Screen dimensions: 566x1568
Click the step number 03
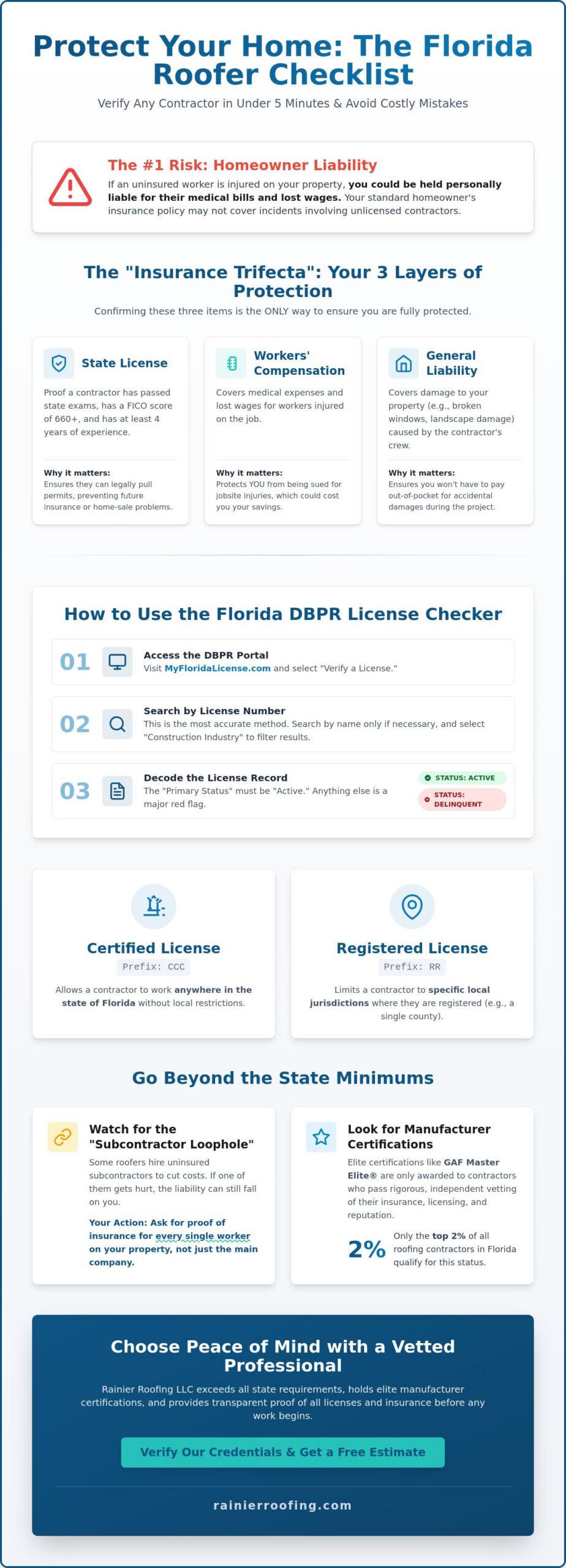click(x=75, y=791)
